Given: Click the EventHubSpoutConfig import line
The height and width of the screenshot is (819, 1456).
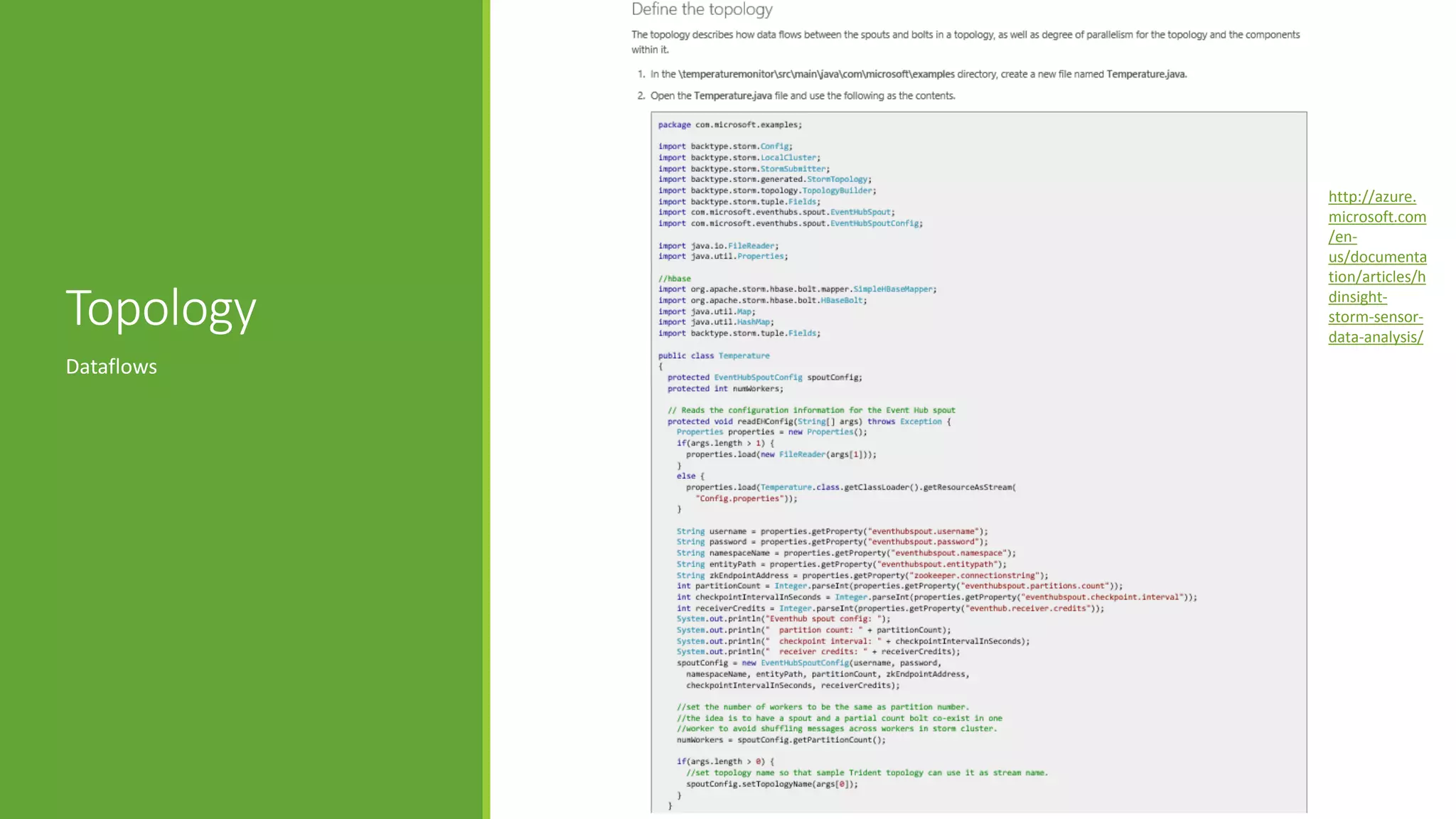Looking at the screenshot, I should click(x=790, y=223).
